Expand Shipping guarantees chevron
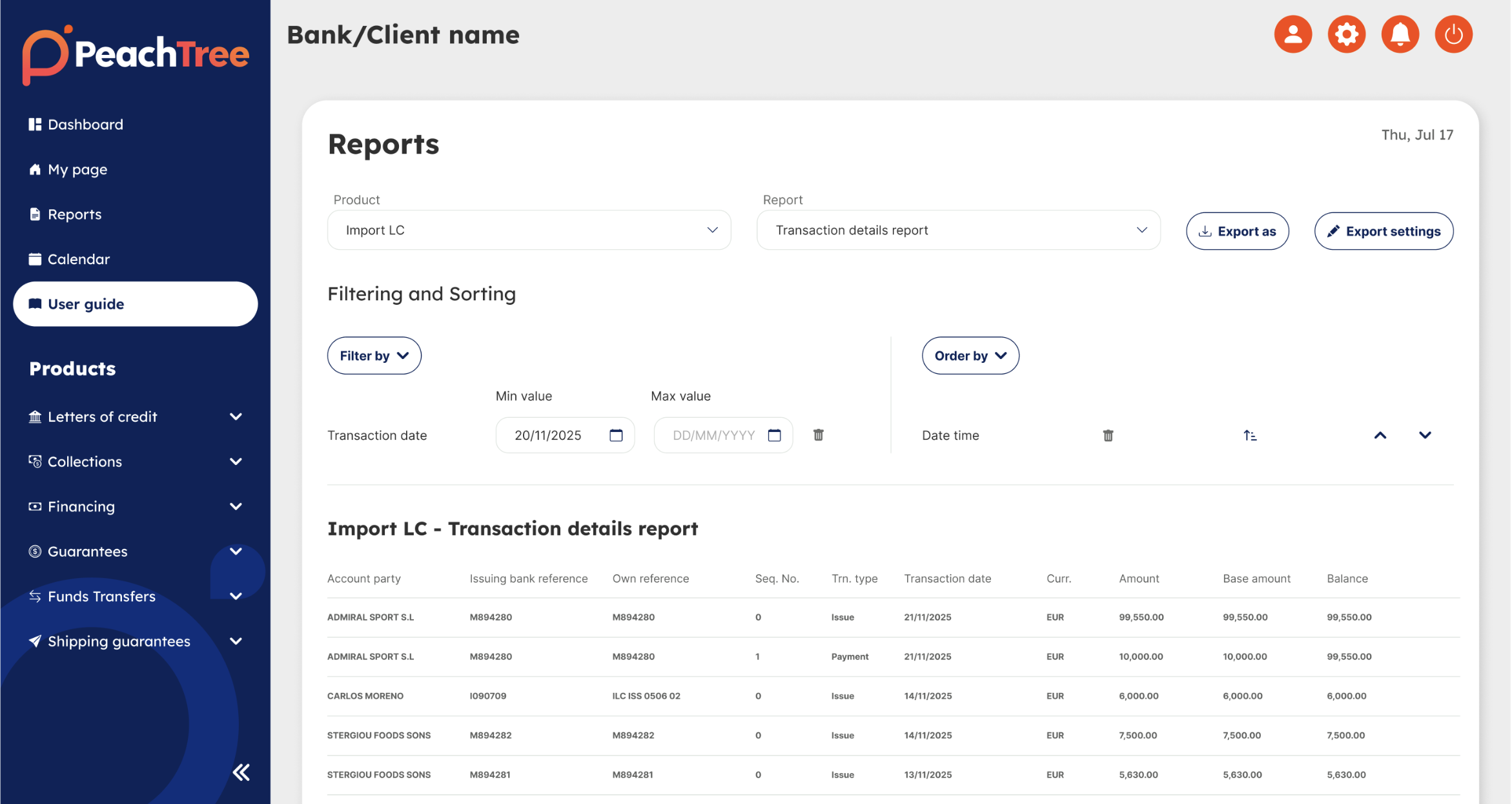The image size is (1512, 804). coord(236,641)
